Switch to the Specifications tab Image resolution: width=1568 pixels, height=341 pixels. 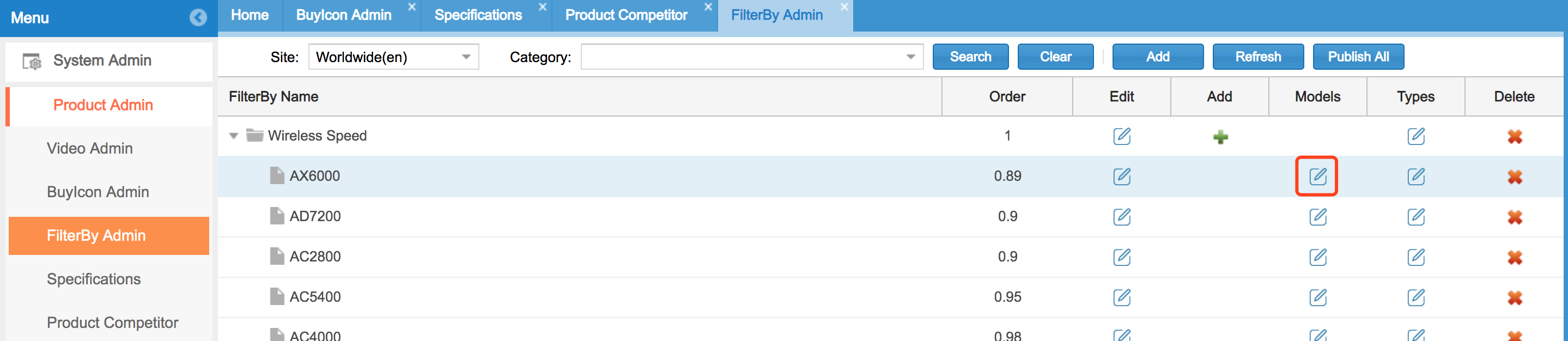(478, 15)
